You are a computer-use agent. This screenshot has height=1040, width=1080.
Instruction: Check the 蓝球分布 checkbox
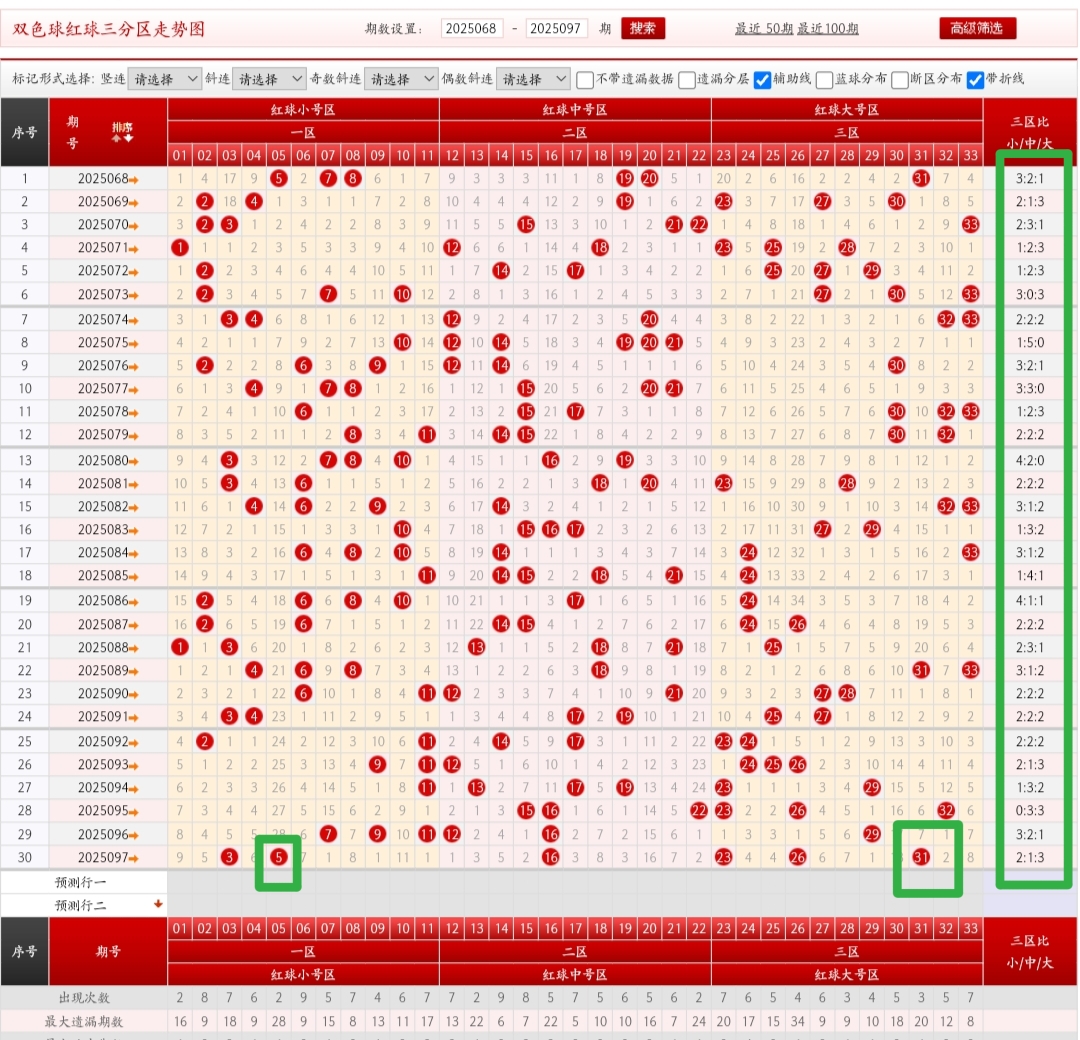(x=825, y=79)
